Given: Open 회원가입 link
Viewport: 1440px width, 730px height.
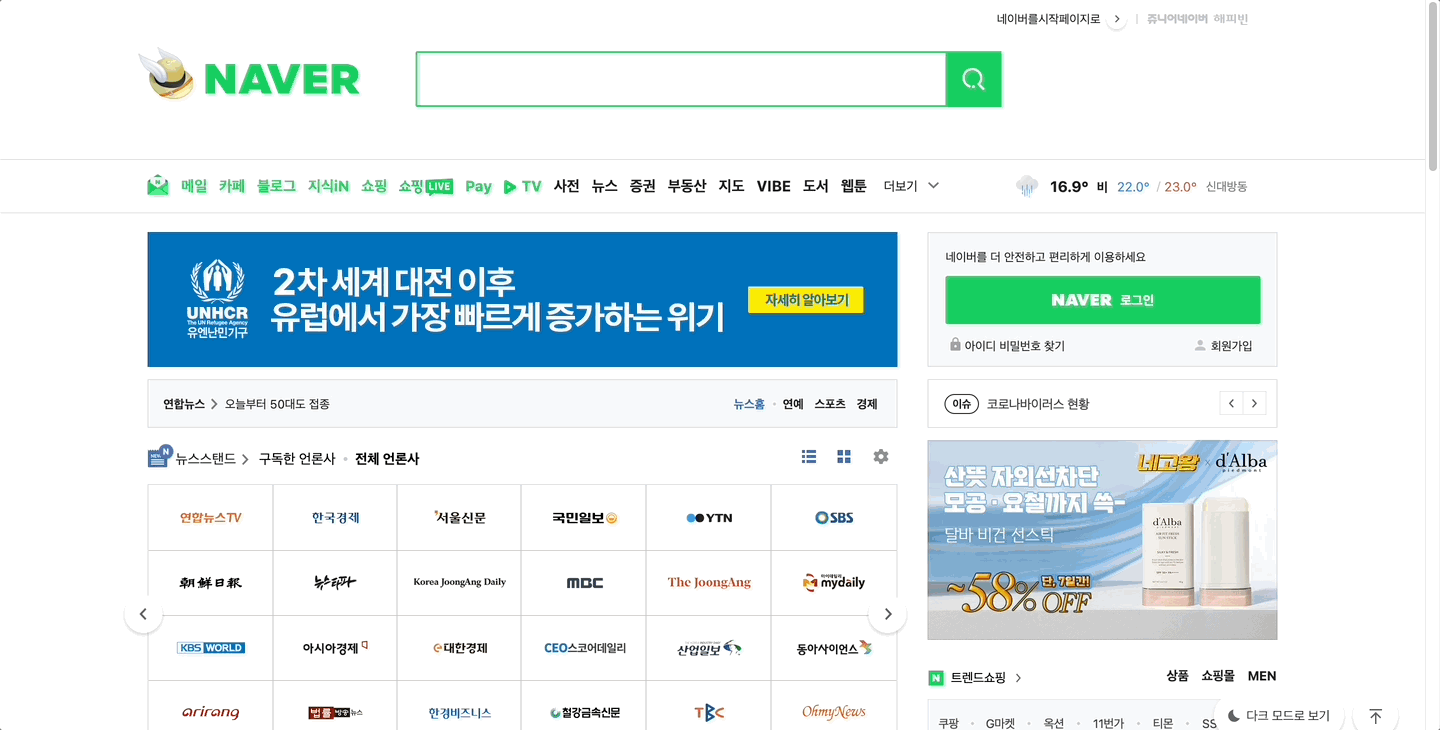Looking at the screenshot, I should tap(1223, 346).
